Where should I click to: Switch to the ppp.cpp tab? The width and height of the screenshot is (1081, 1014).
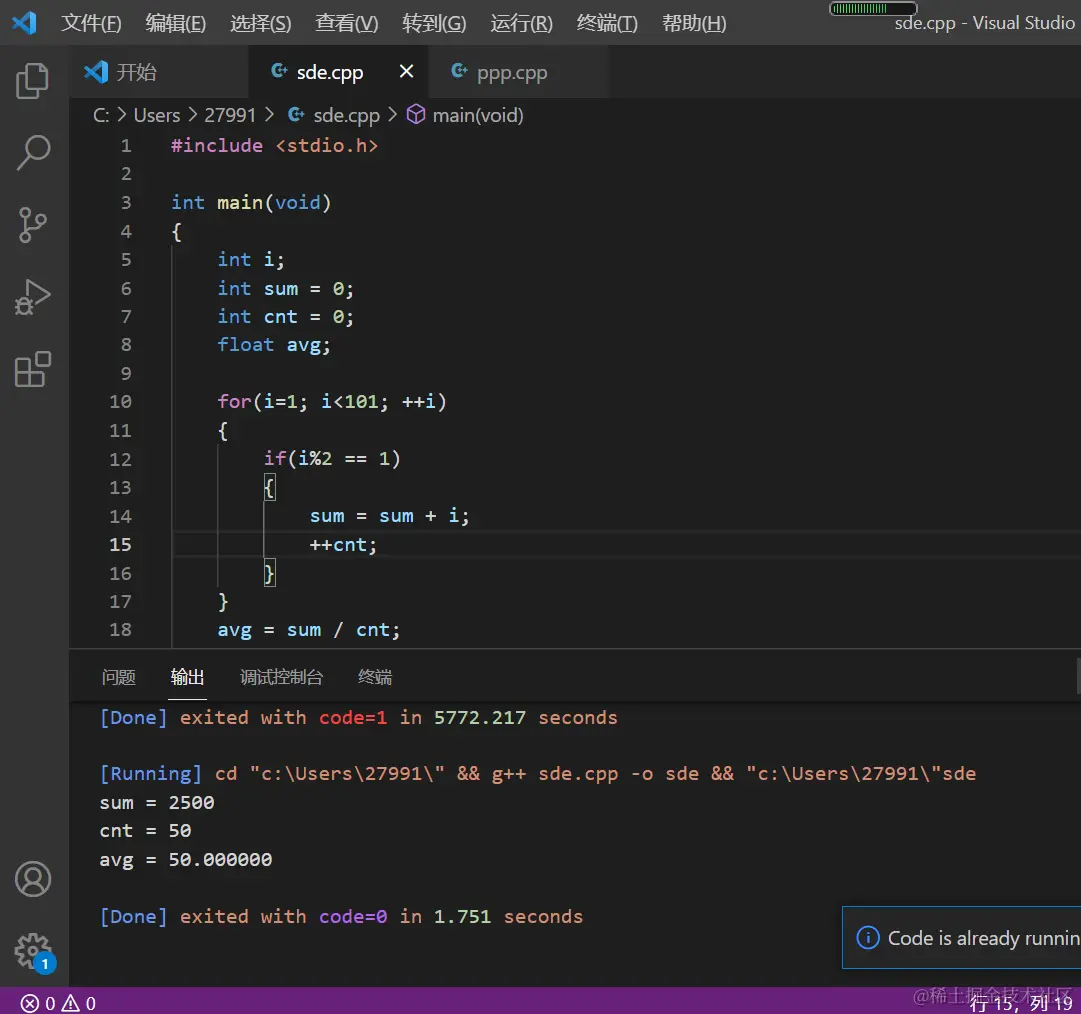click(511, 73)
